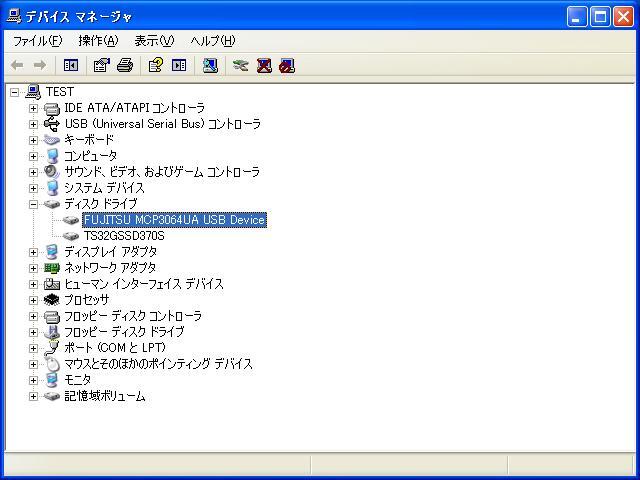Click the Update Driver toolbar icon
The image size is (640, 480).
click(240, 65)
